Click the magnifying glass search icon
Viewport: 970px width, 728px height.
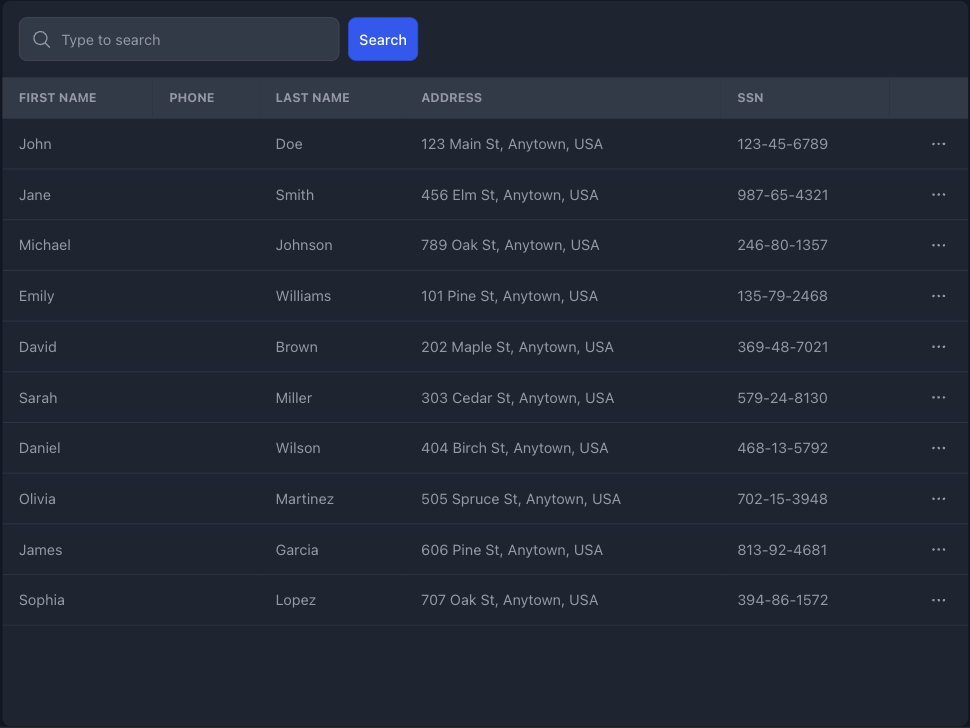click(x=42, y=40)
